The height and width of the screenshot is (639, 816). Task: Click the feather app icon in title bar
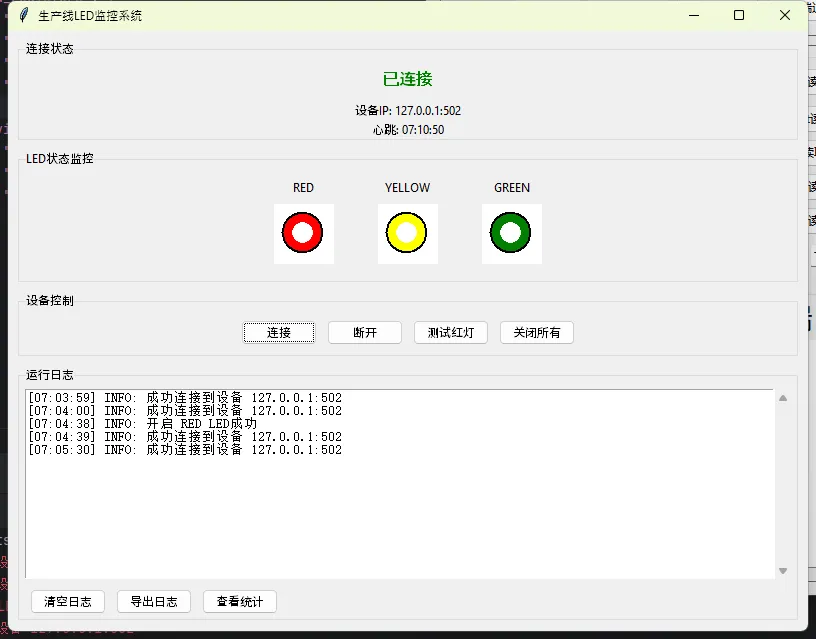point(23,15)
